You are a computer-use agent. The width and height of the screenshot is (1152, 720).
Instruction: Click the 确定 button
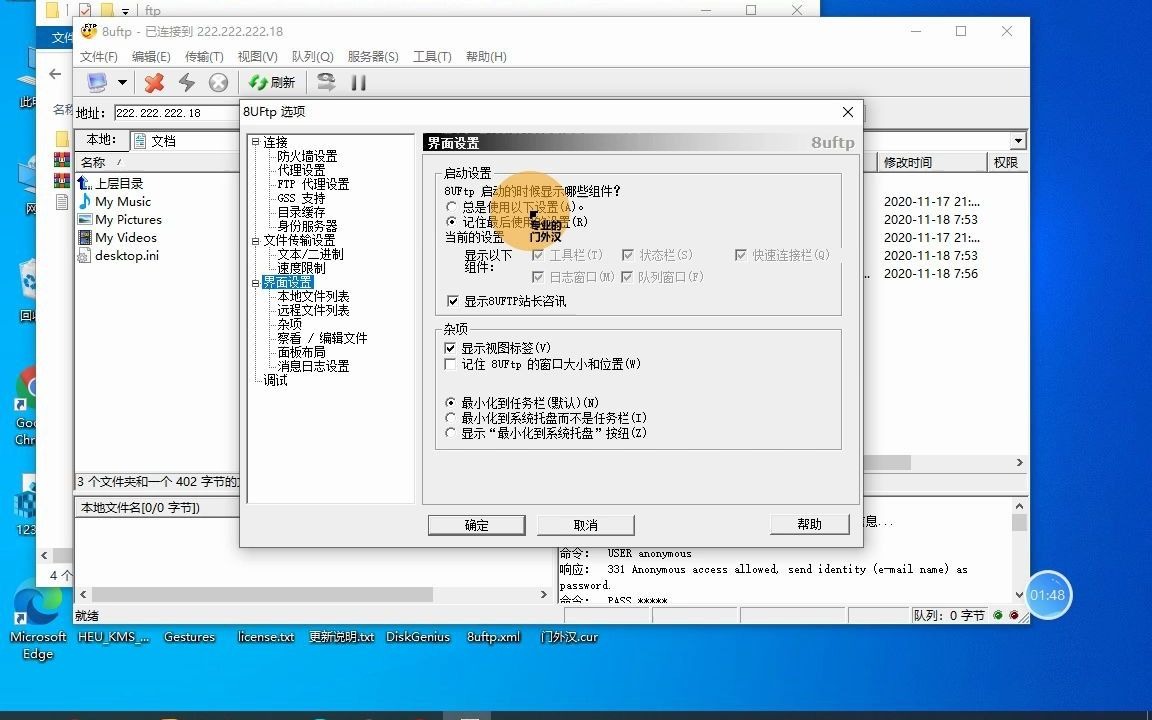click(476, 525)
